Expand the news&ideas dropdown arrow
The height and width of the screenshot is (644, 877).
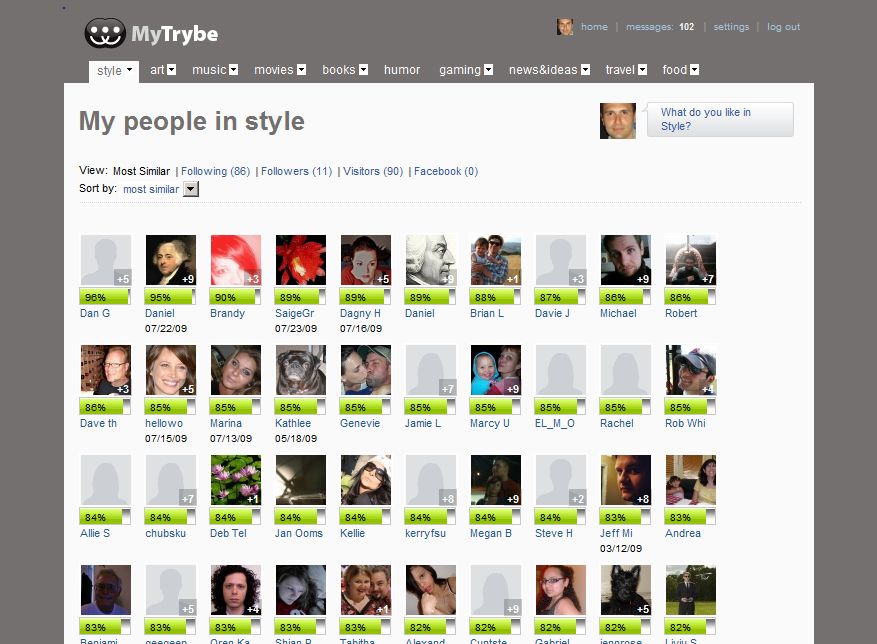[586, 70]
